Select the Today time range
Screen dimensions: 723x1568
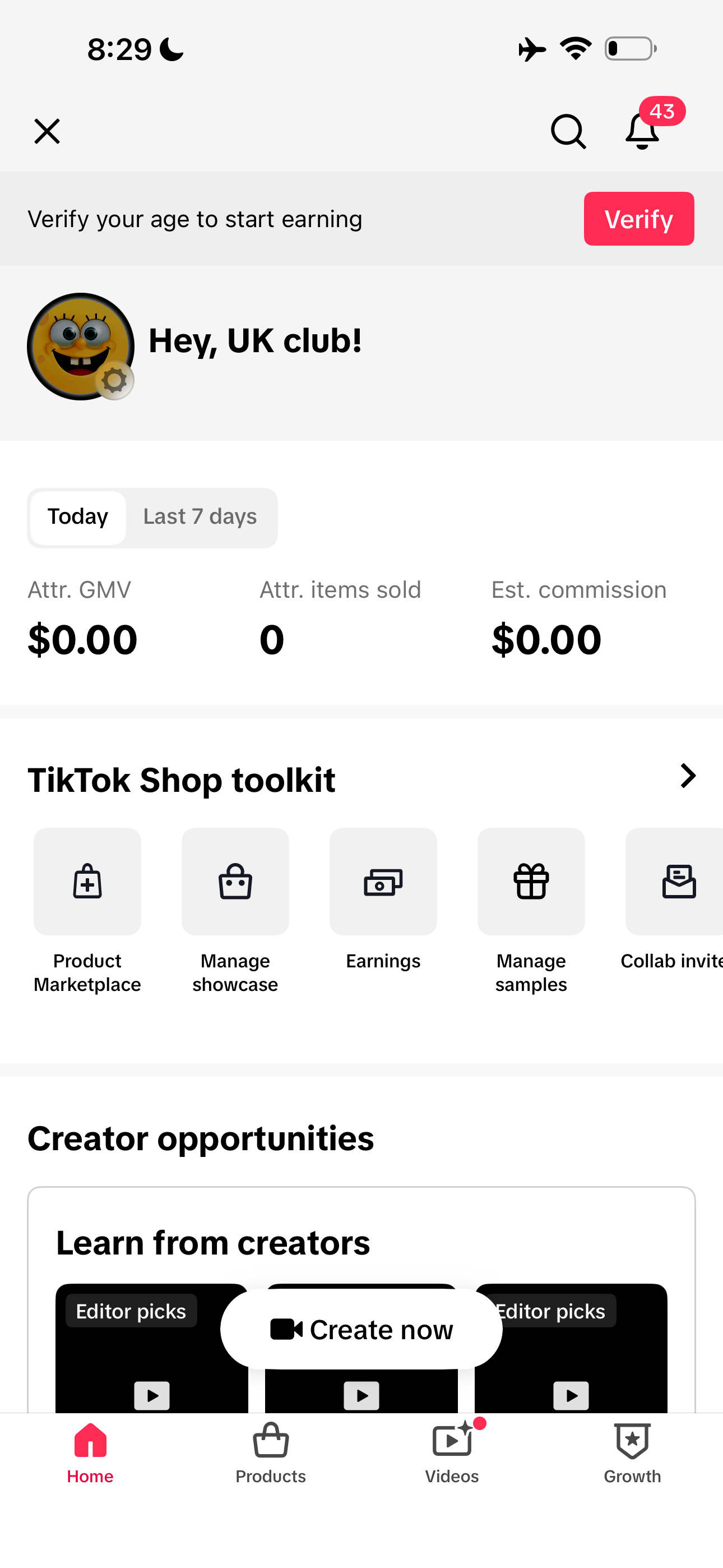tap(78, 517)
